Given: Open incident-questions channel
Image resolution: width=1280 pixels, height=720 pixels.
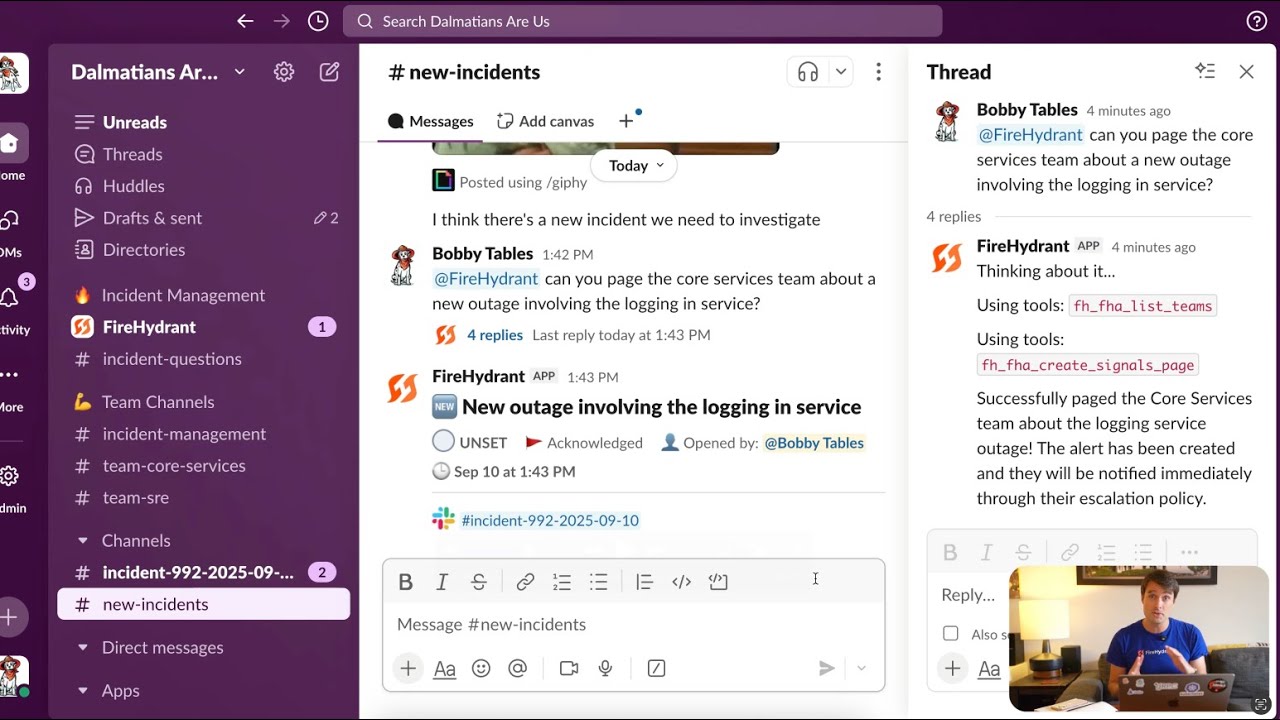Looking at the screenshot, I should [x=204, y=359].
